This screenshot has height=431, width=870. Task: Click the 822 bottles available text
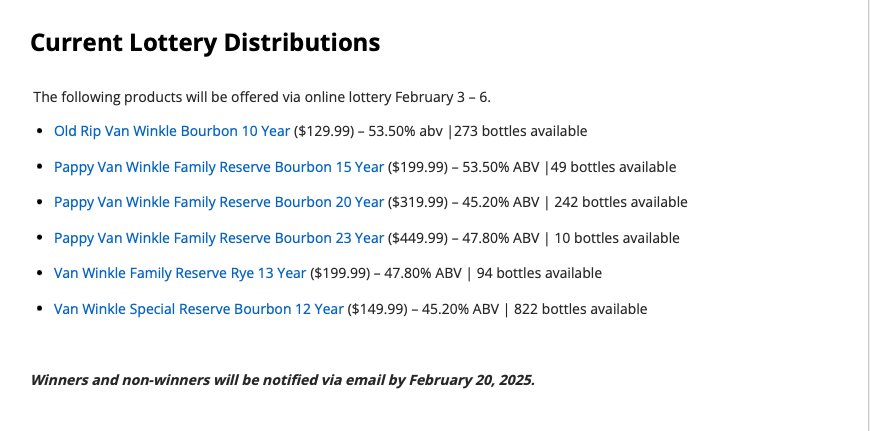[580, 309]
